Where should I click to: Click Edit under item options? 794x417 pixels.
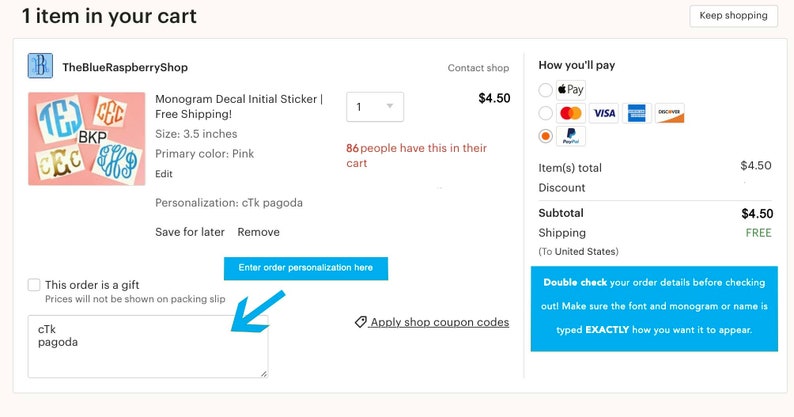(x=164, y=174)
